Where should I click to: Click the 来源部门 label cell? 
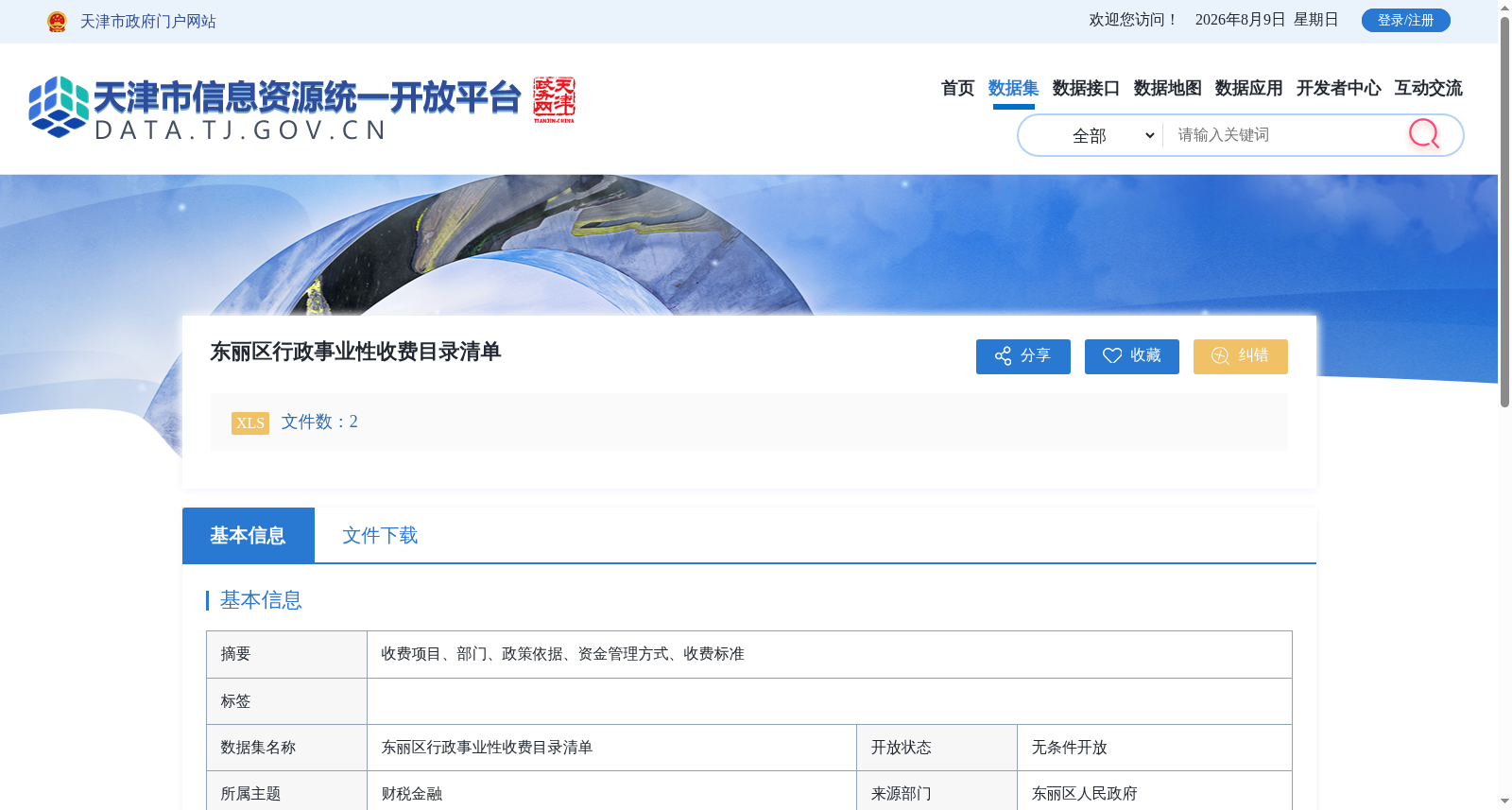936,792
